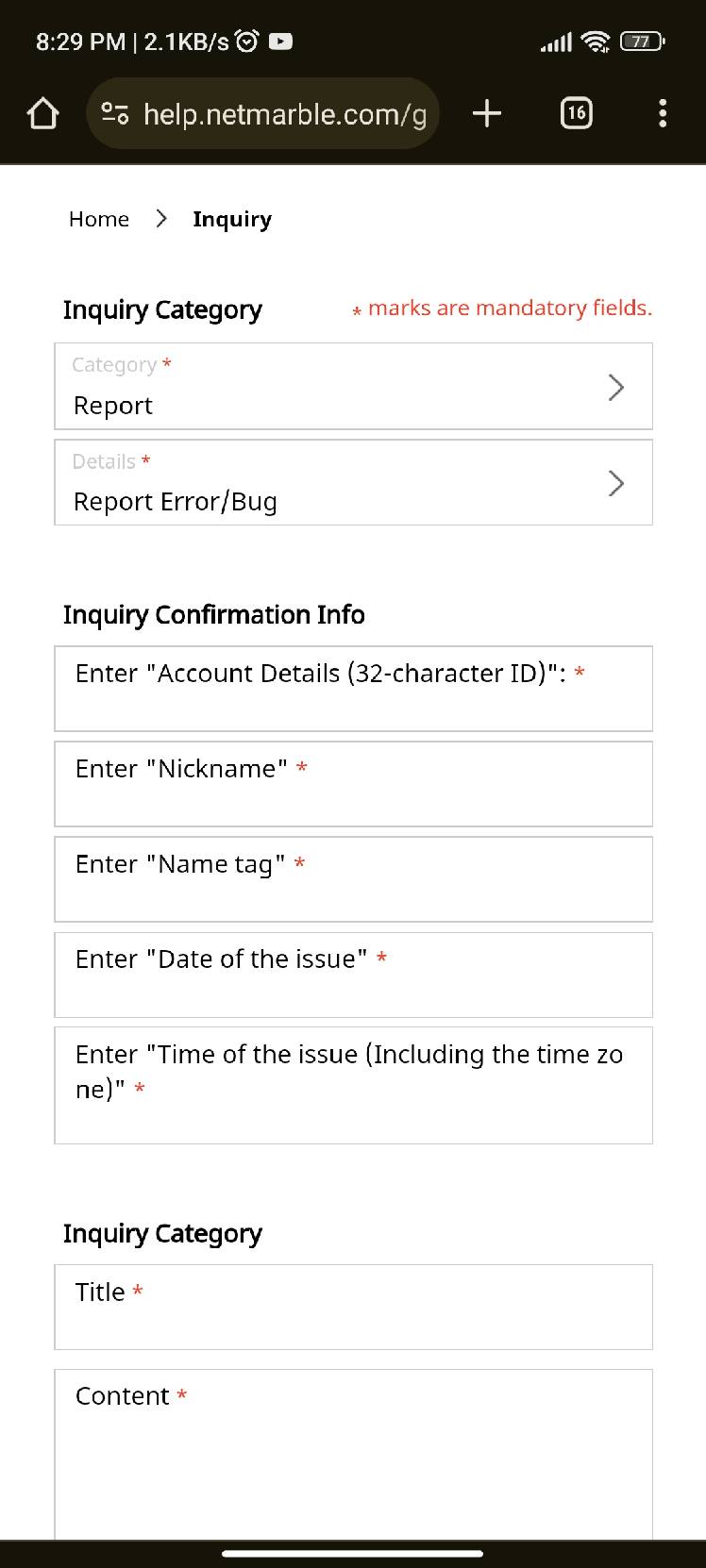The width and height of the screenshot is (706, 1568).
Task: Tap the alarm icon in status bar
Action: 247,42
